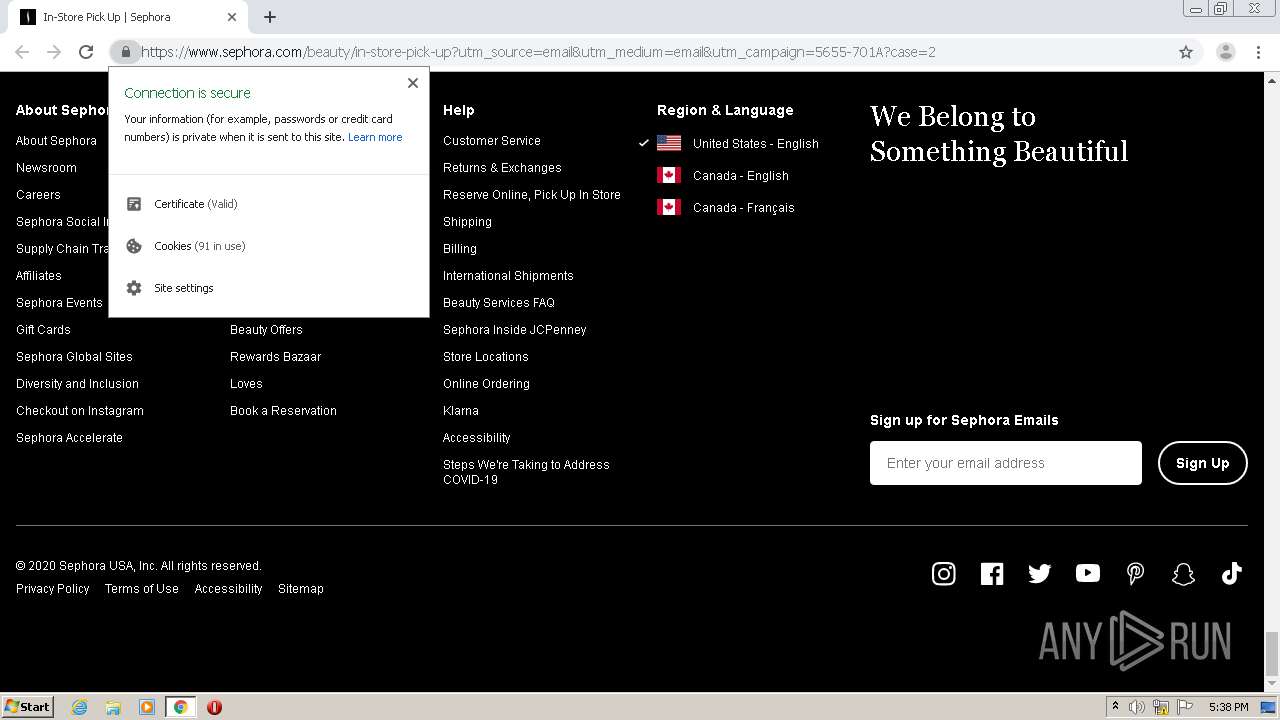
Task: Open Terms of Use link
Action: [x=142, y=589]
